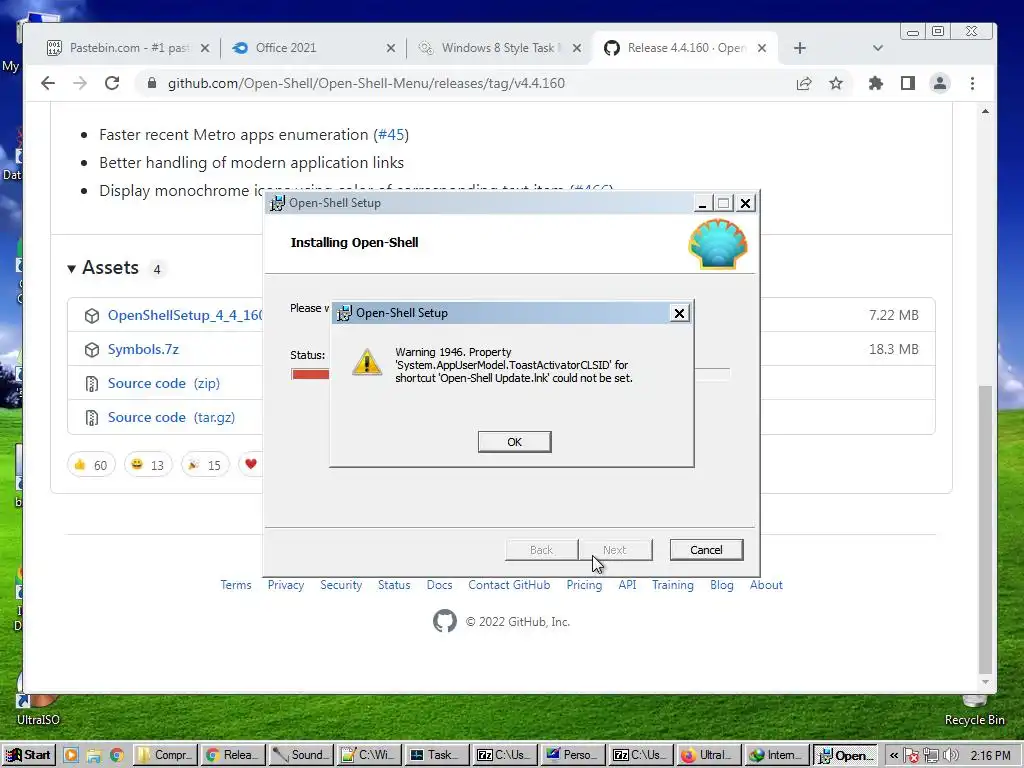Screen dimensions: 1024x768
Task: Switch to Task... taskbar window
Action: pos(437,755)
